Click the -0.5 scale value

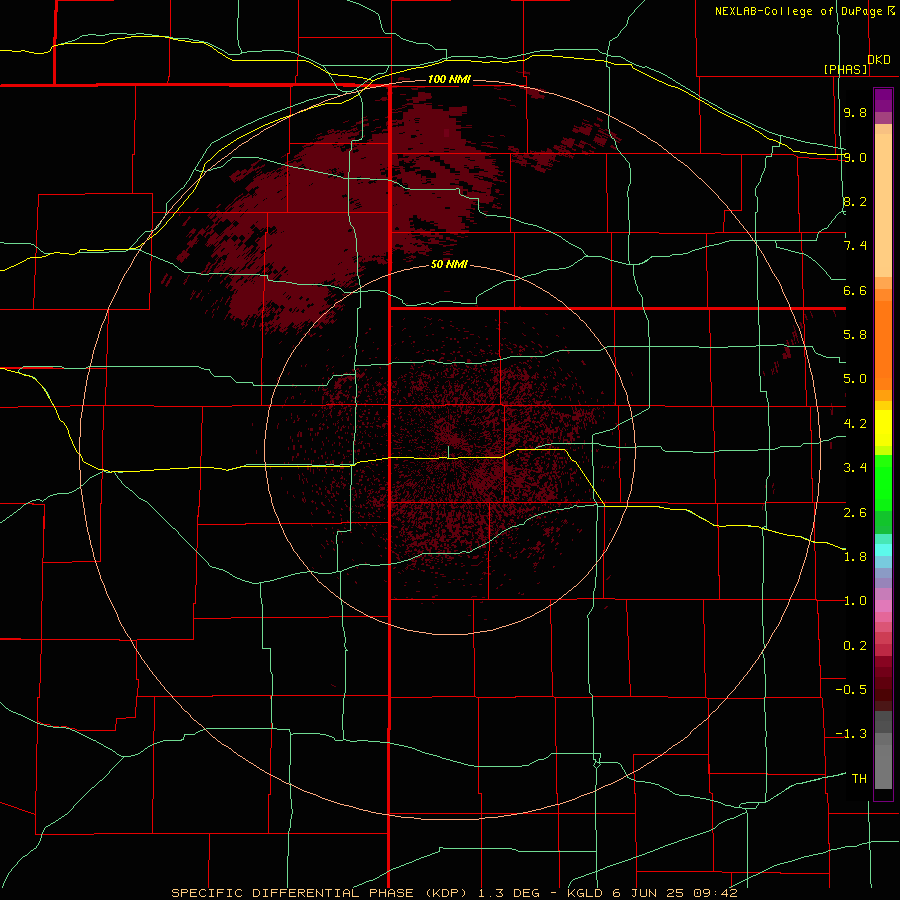(x=851, y=690)
